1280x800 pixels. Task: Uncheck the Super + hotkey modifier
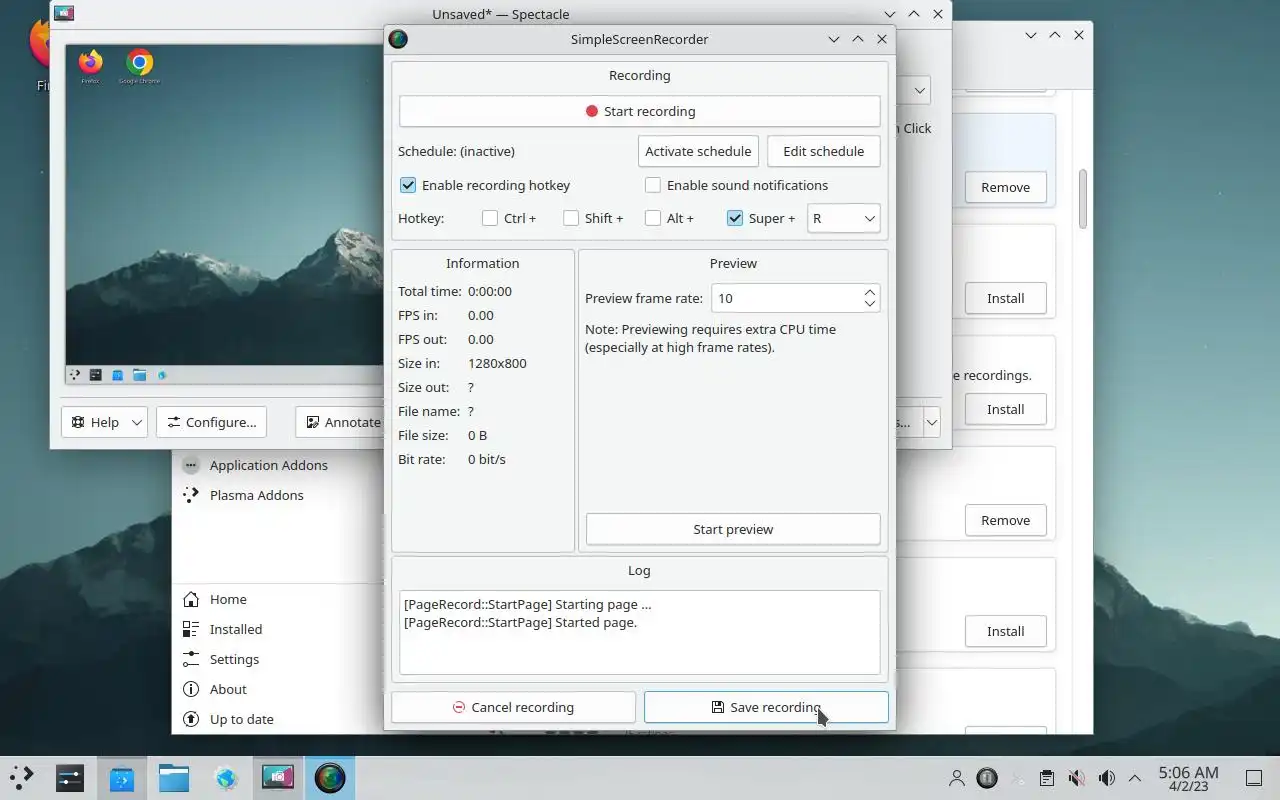pos(735,218)
